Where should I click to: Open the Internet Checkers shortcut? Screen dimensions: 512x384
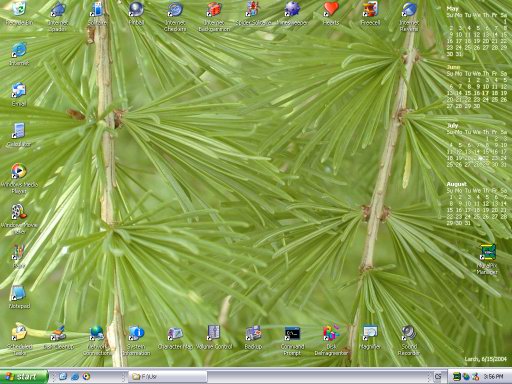(175, 16)
